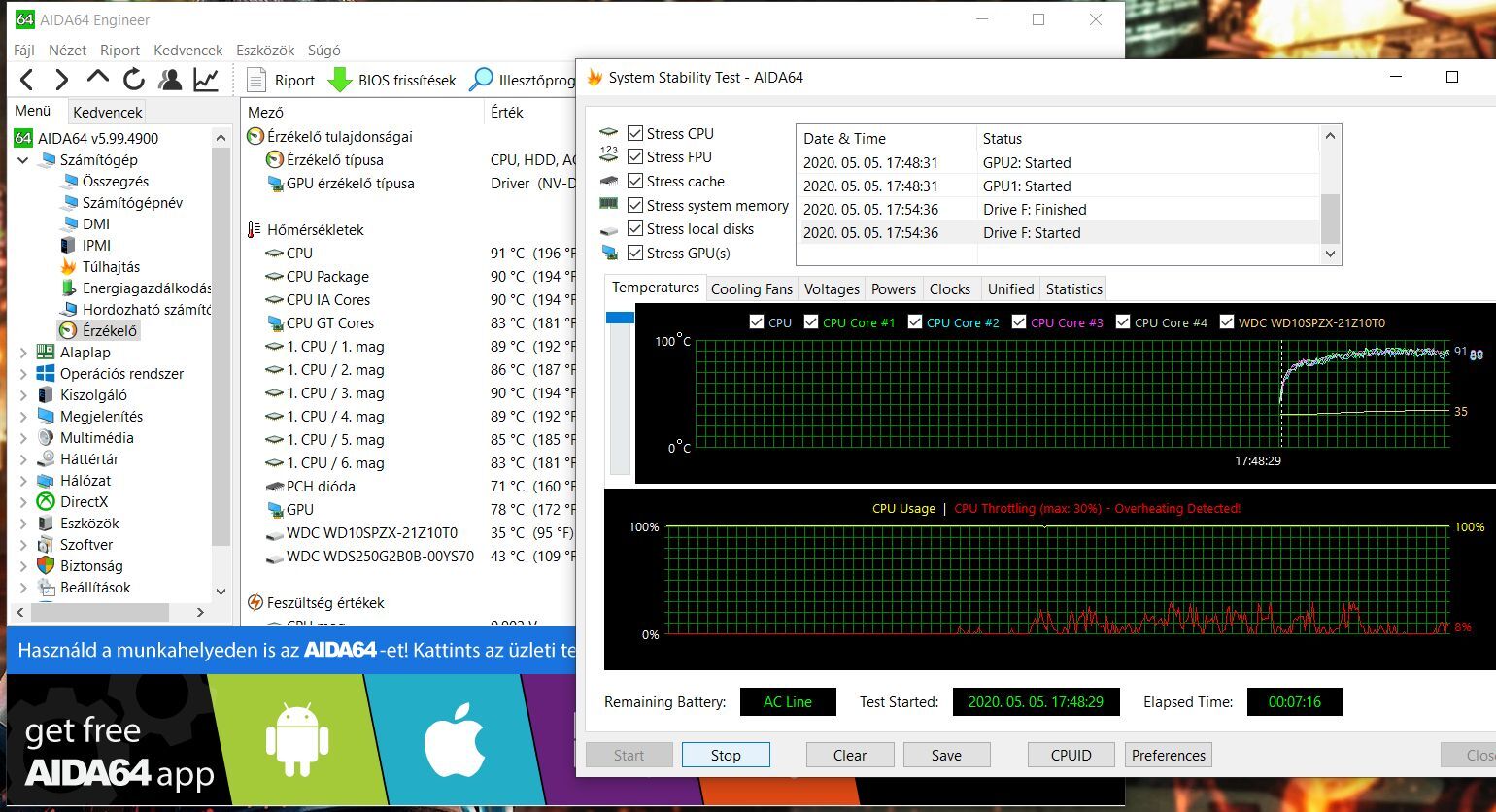
Task: Click down arrow of event log scrollbar
Action: tap(1330, 254)
